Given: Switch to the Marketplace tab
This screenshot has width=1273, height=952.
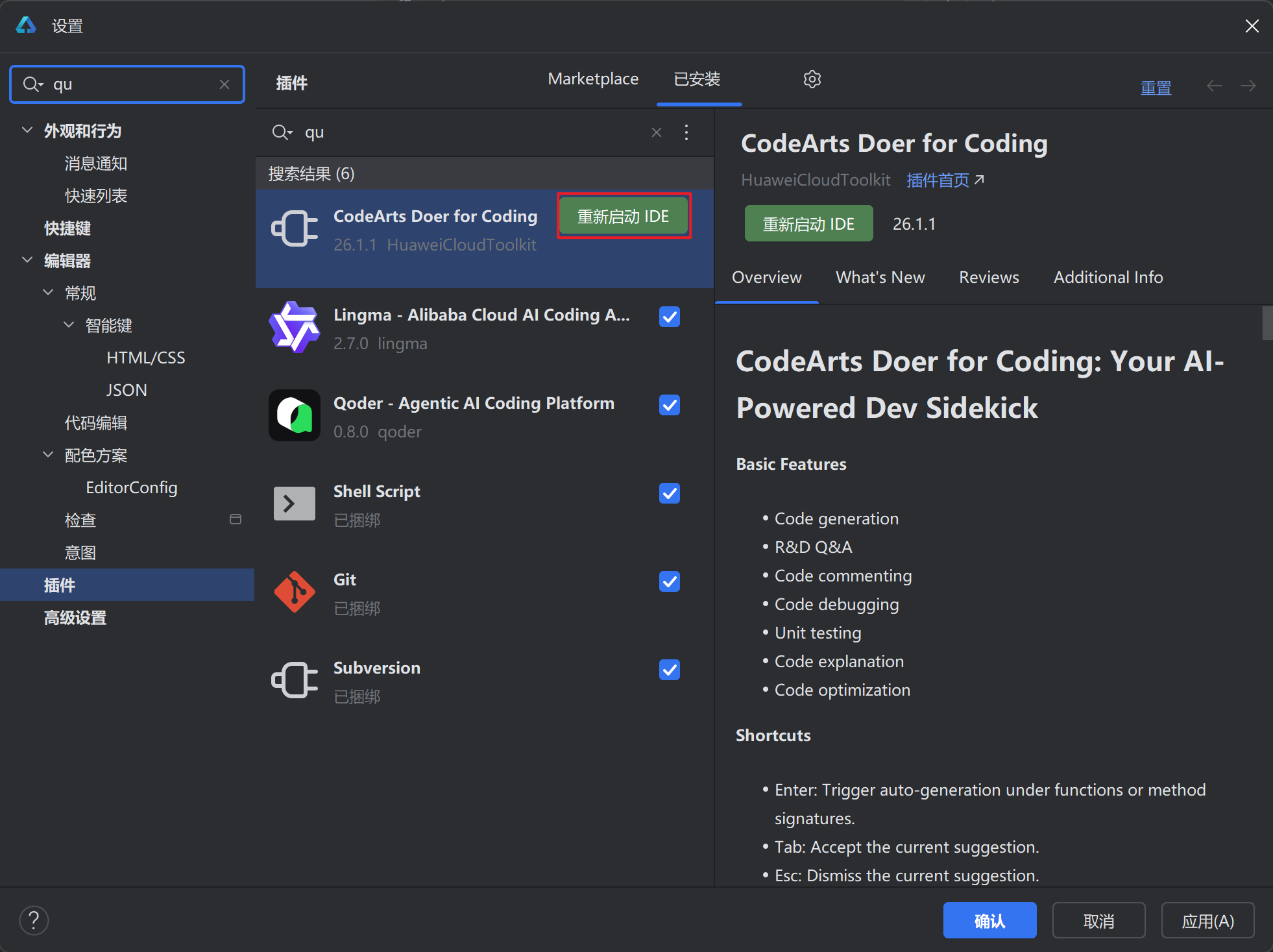Looking at the screenshot, I should pyautogui.click(x=593, y=79).
